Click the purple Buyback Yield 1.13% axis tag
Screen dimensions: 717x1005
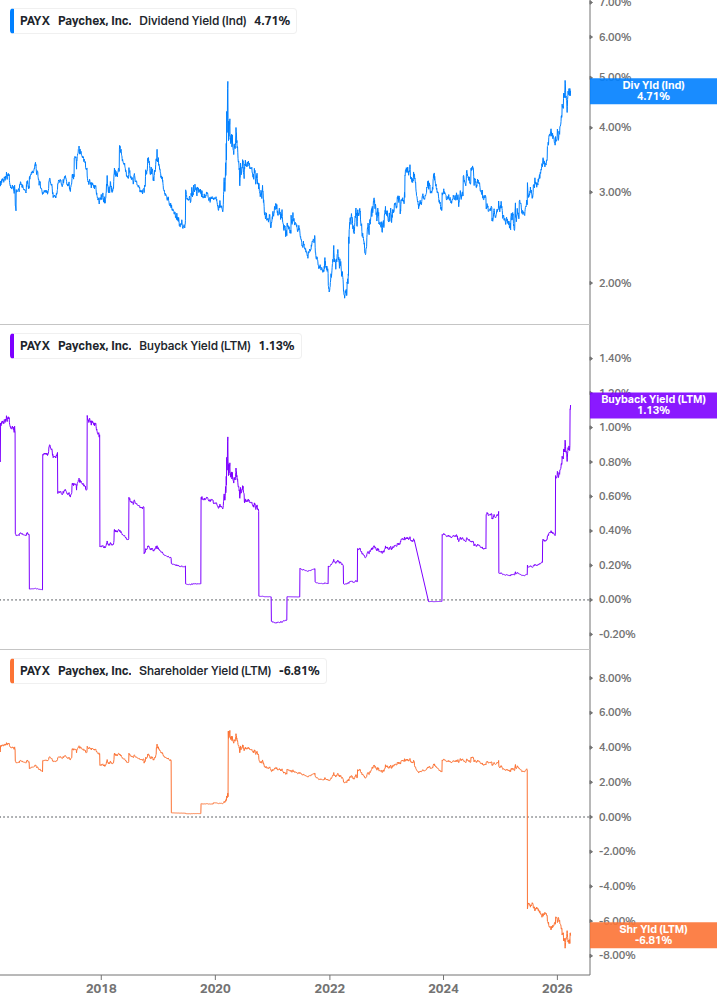(653, 405)
